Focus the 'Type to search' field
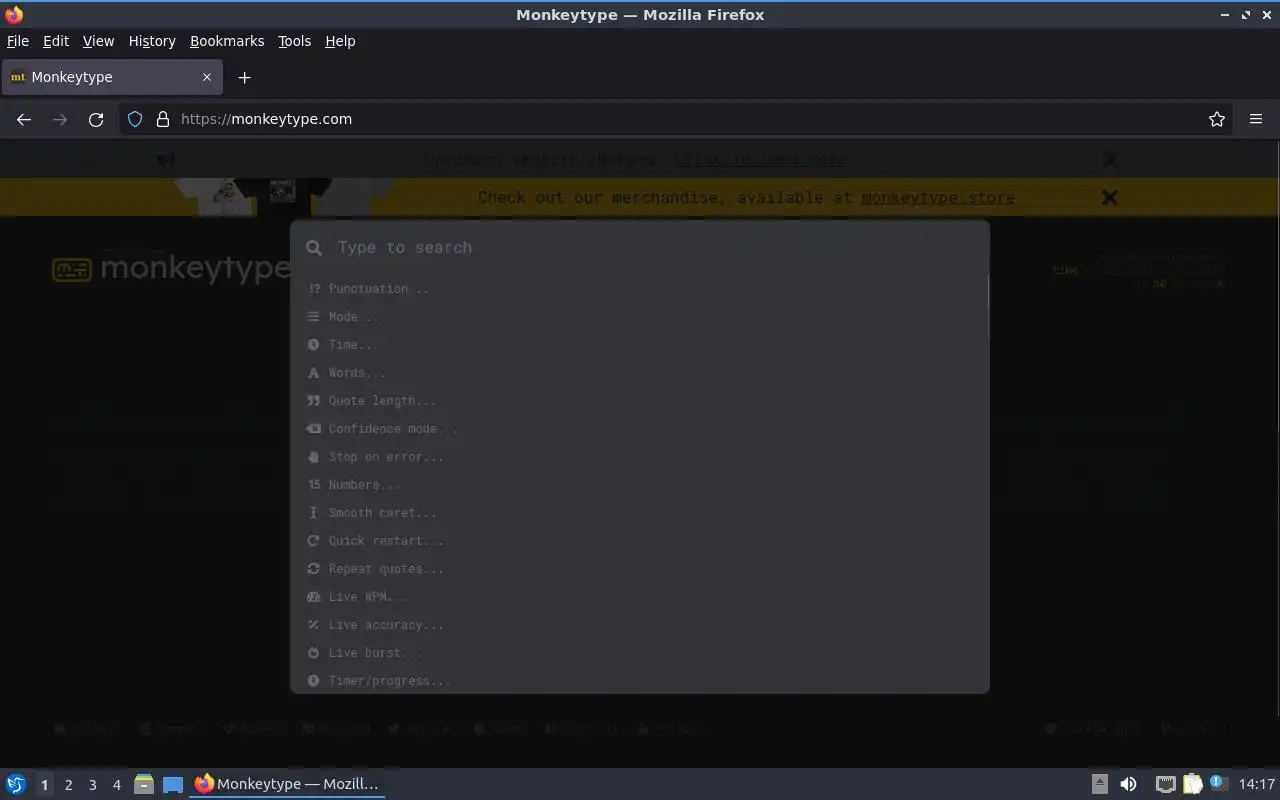The width and height of the screenshot is (1280, 800). [640, 247]
